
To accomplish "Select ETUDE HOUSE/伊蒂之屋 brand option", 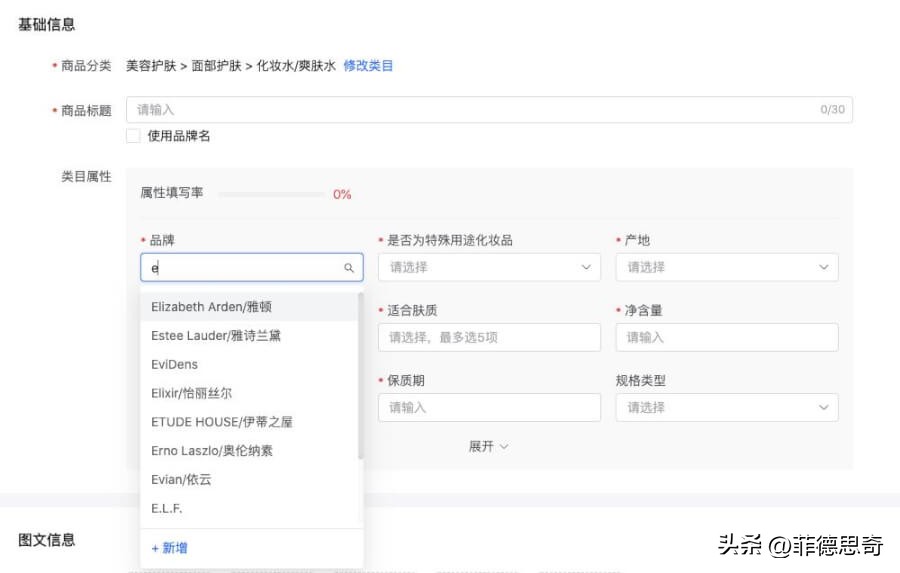I will (249, 421).
